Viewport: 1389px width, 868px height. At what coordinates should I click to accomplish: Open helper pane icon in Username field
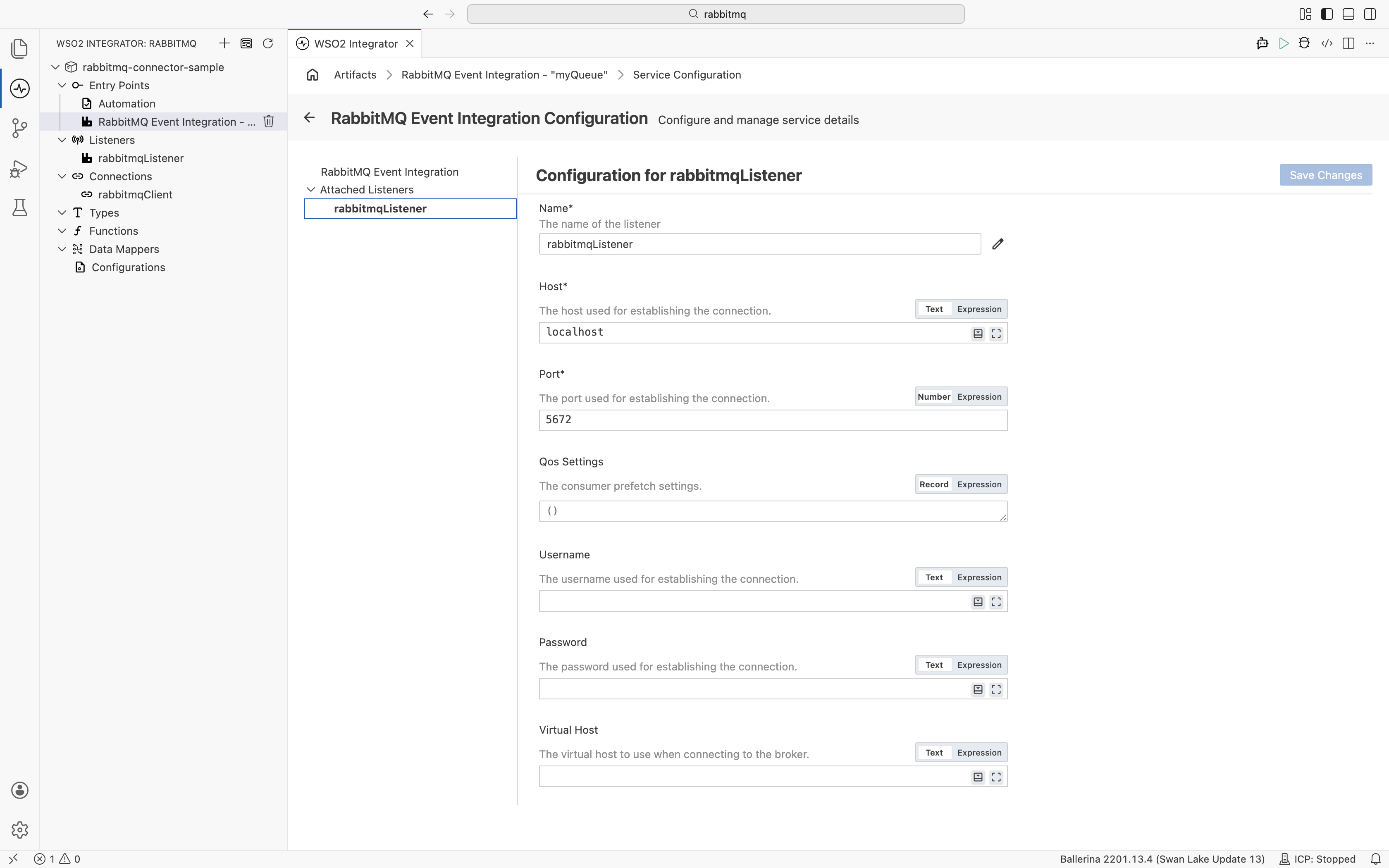tap(978, 602)
